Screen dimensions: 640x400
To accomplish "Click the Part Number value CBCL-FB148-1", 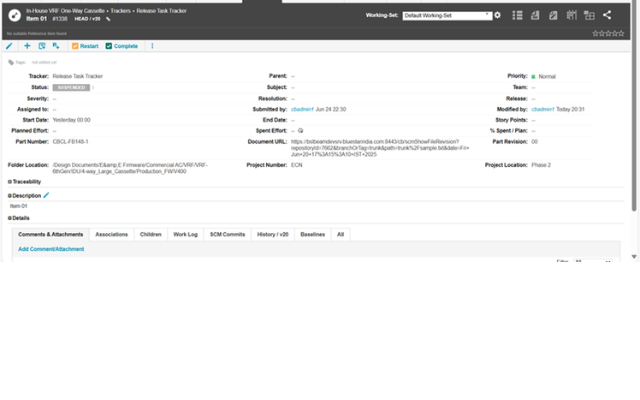I will point(70,142).
